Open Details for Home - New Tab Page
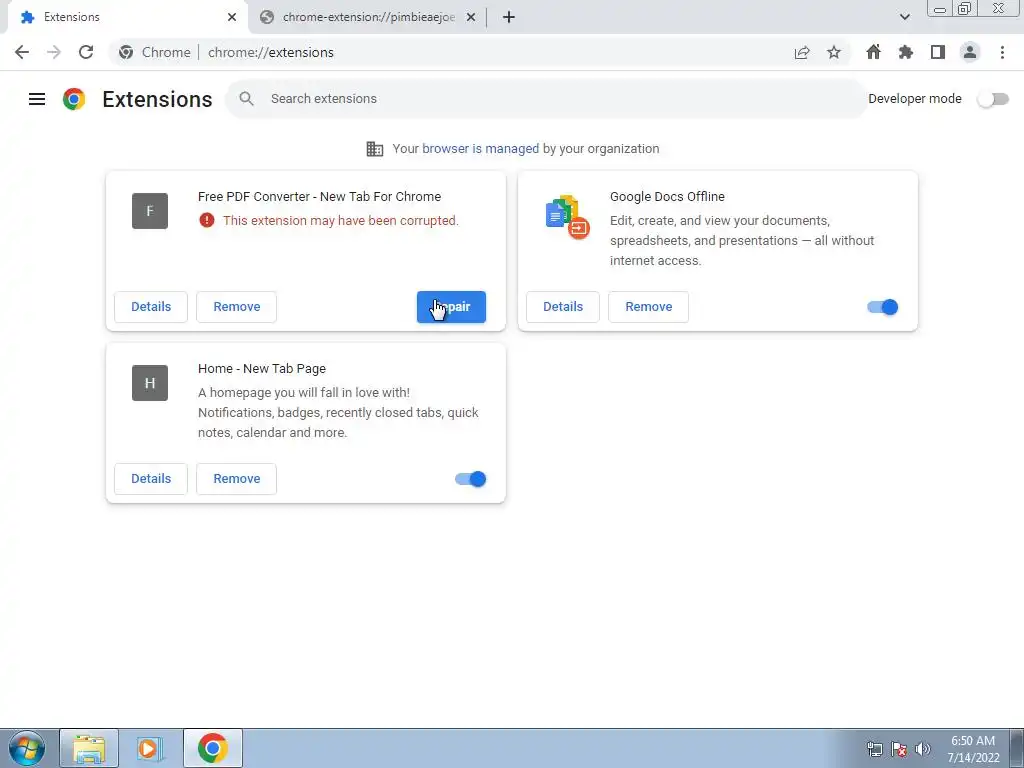This screenshot has height=768, width=1024. point(151,479)
